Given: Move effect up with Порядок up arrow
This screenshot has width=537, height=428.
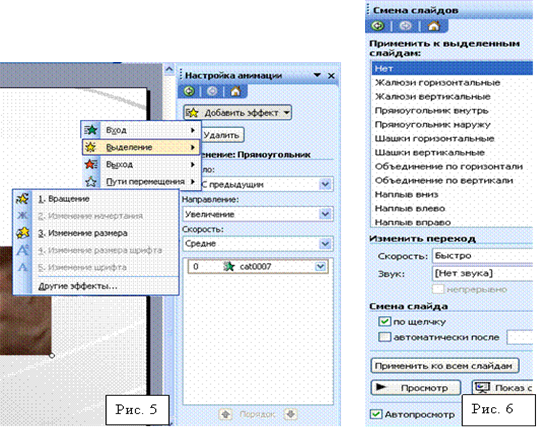Looking at the screenshot, I should pos(225,414).
